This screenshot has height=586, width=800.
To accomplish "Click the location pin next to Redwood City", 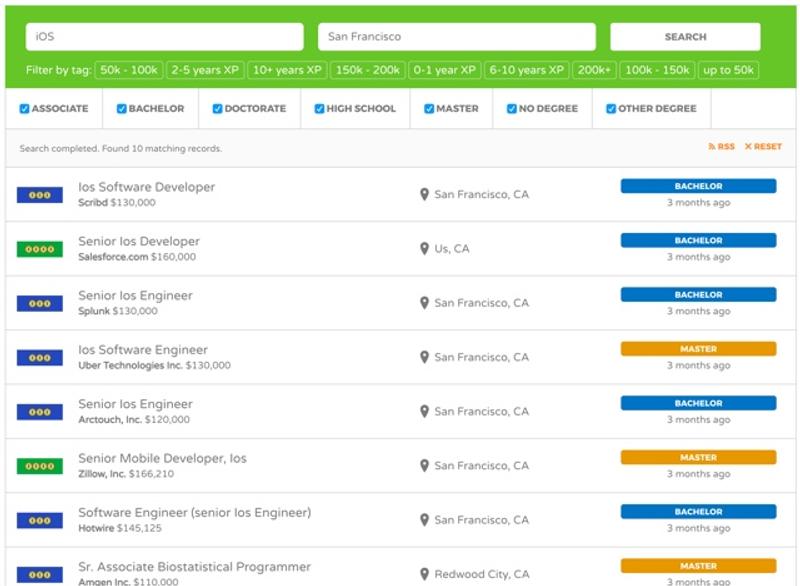I will pyautogui.click(x=424, y=574).
